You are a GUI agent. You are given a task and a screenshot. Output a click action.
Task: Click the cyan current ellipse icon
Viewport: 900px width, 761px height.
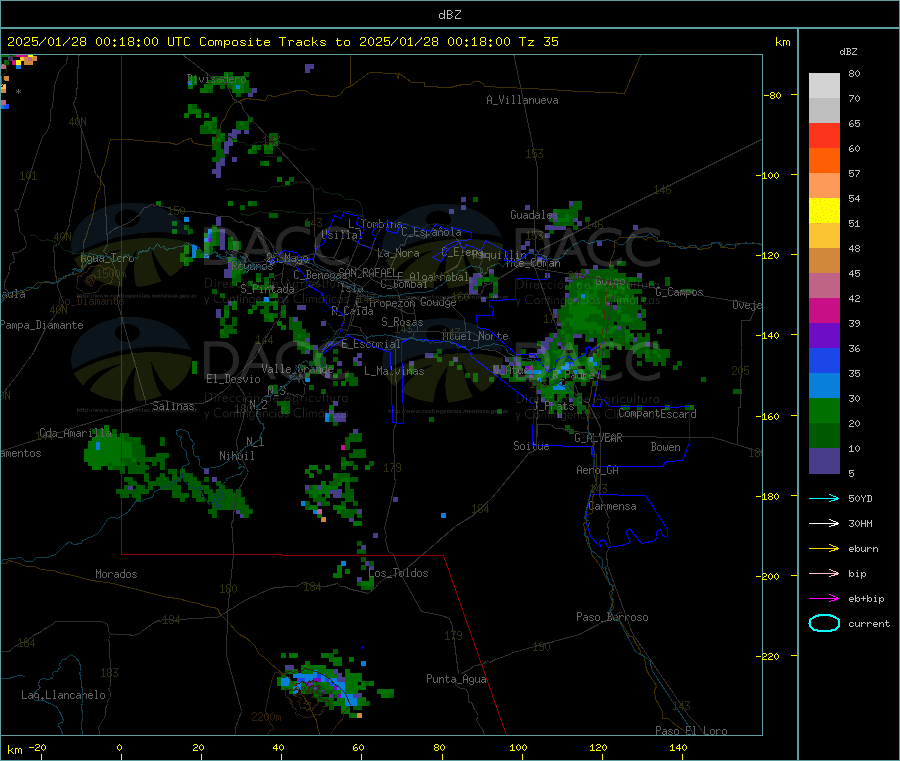point(824,623)
